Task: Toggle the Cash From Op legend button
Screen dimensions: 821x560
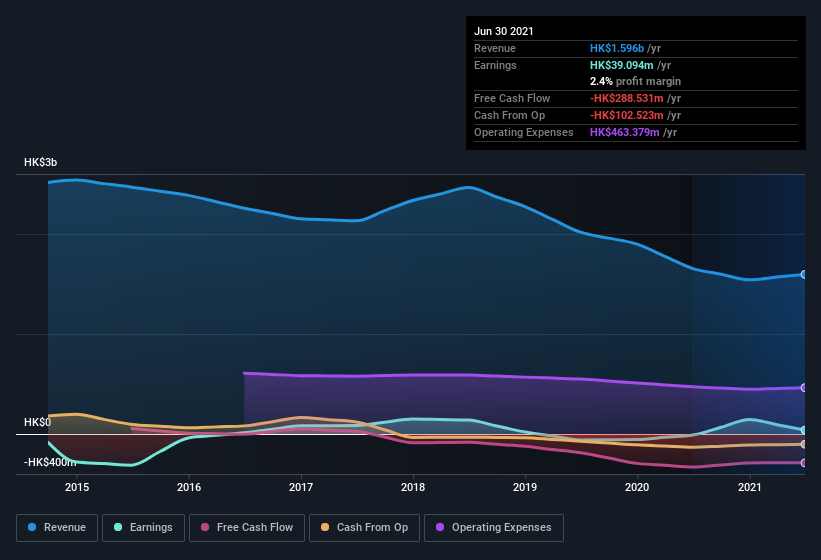Action: pyautogui.click(x=364, y=528)
